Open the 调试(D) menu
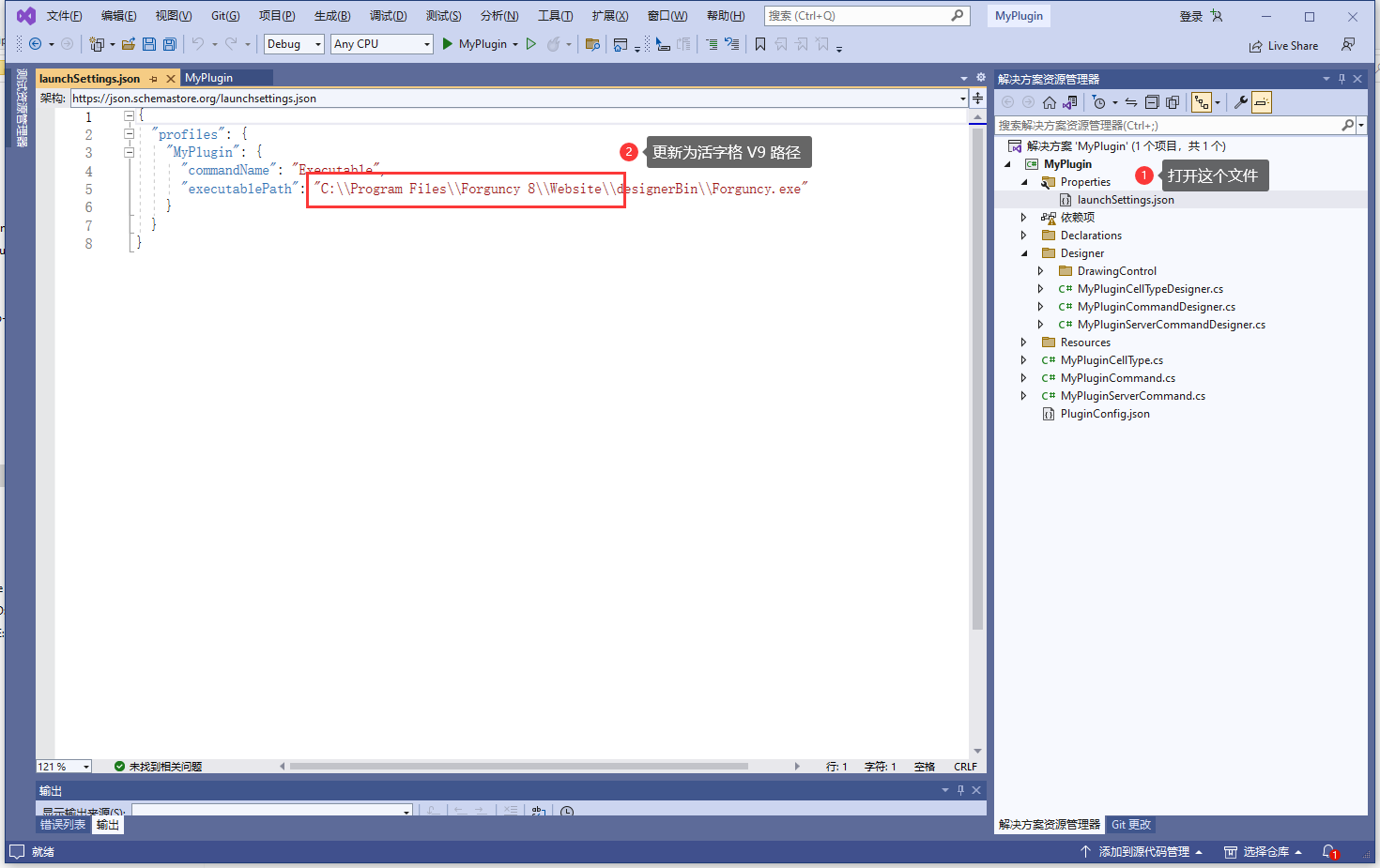 point(389,16)
